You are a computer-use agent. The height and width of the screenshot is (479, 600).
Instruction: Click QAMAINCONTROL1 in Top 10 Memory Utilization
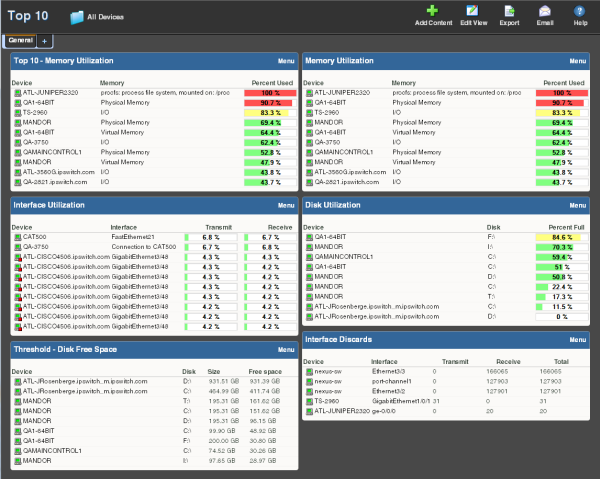(52, 152)
